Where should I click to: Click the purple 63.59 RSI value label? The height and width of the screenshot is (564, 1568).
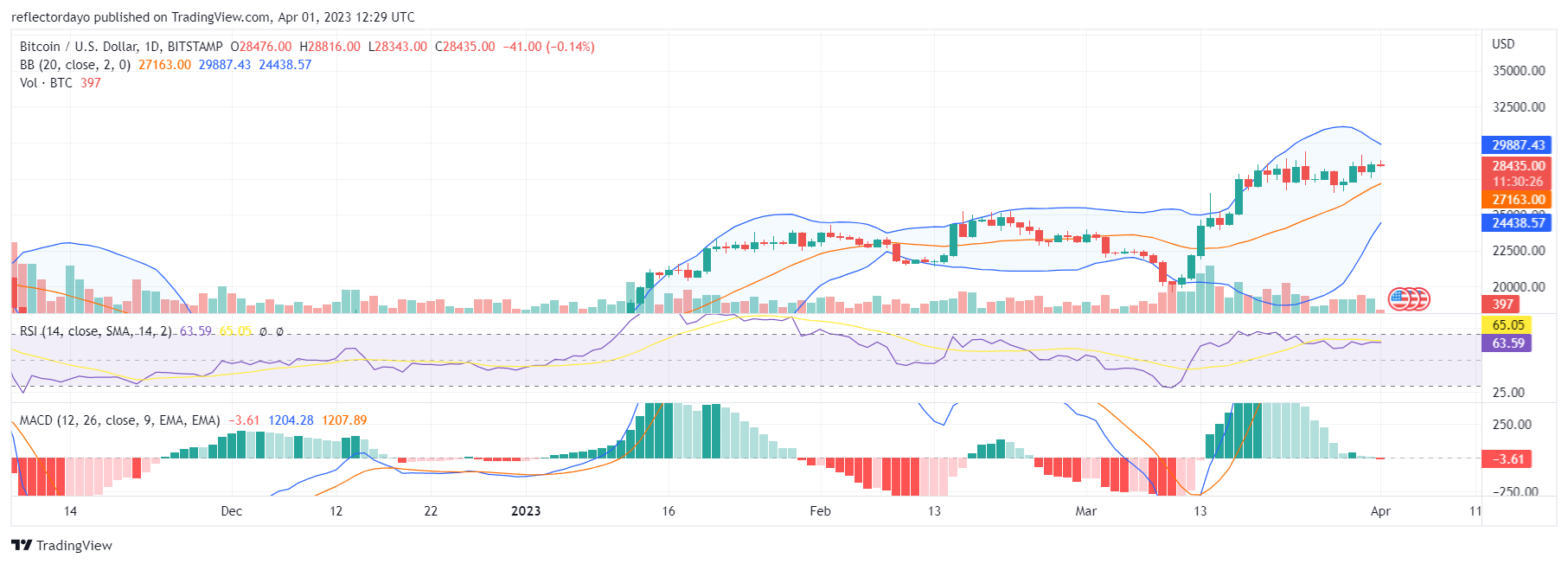click(1507, 343)
